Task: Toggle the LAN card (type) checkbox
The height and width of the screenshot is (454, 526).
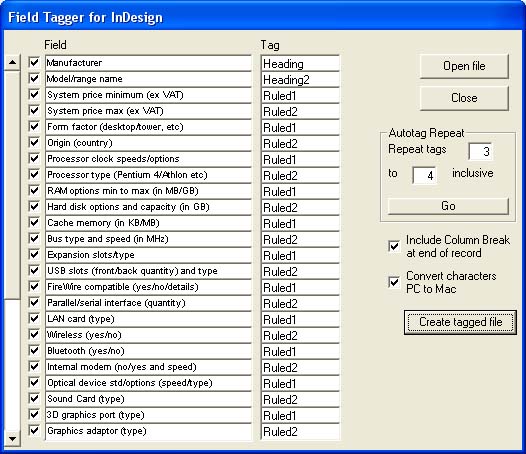Action: click(x=34, y=318)
